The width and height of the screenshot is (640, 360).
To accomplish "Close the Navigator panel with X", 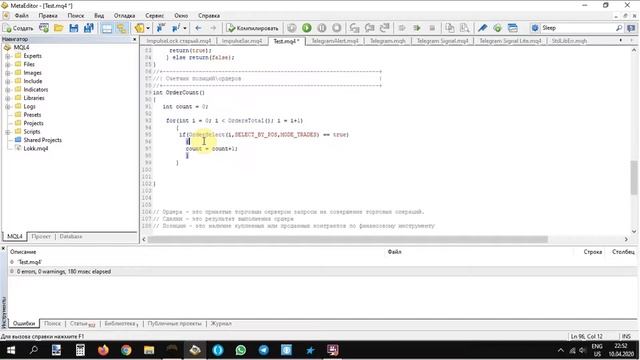I will pyautogui.click(x=135, y=39).
